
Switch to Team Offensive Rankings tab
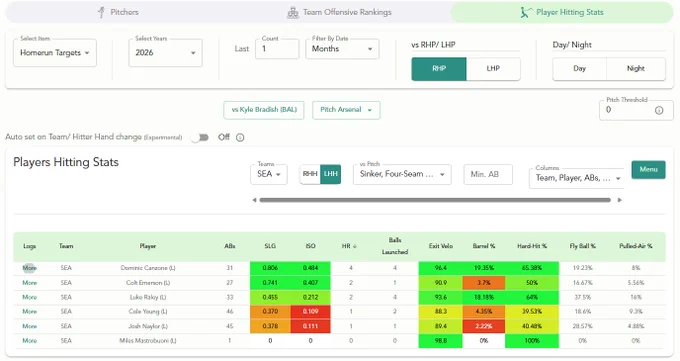340,12
